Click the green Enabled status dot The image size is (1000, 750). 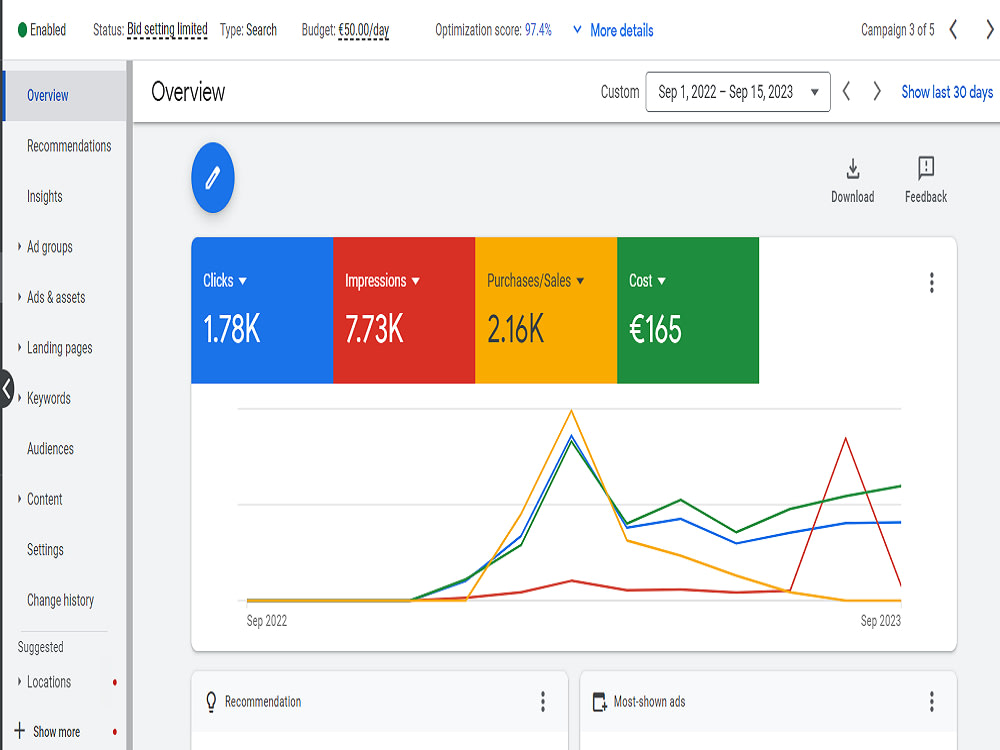tap(22, 29)
